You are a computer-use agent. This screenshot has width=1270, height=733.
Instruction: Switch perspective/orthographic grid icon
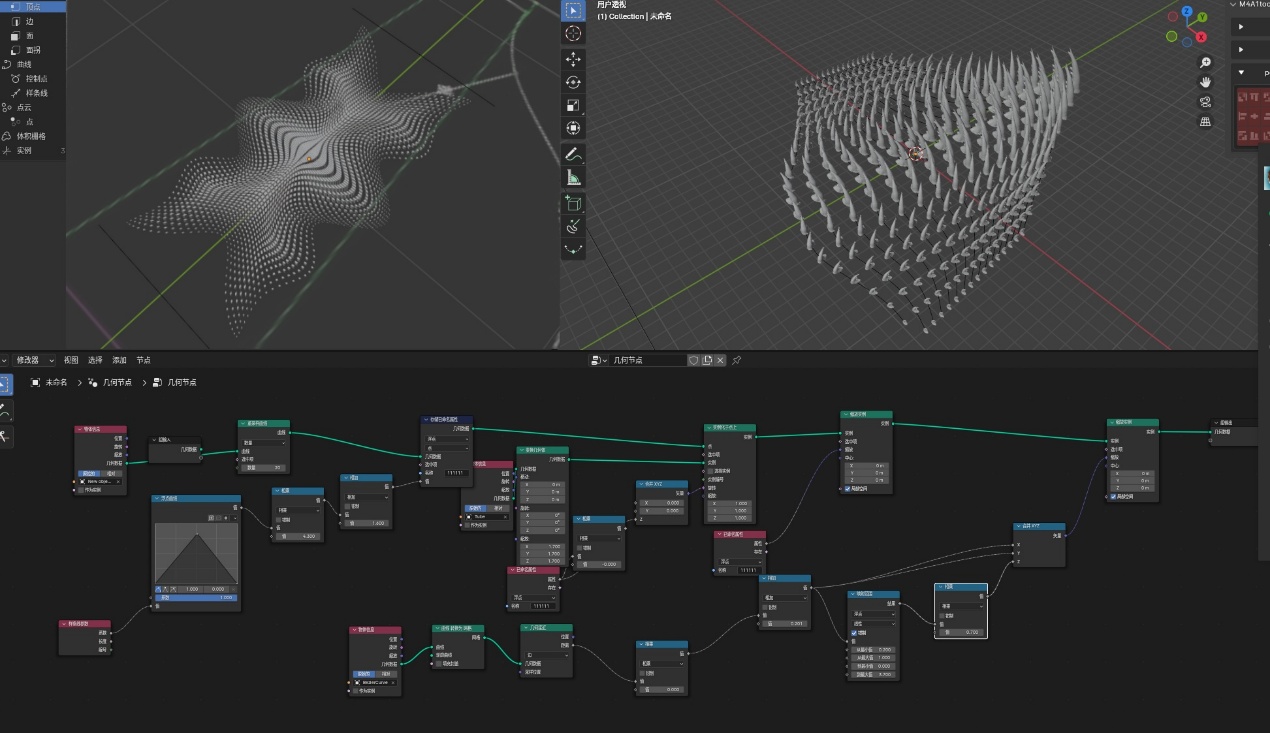coord(1206,122)
